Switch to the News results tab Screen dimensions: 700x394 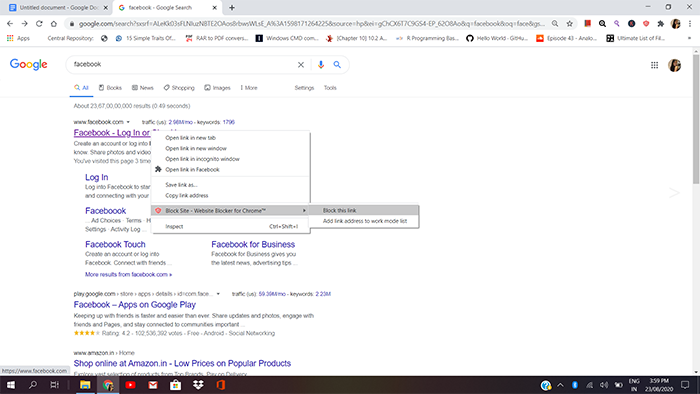coord(142,88)
